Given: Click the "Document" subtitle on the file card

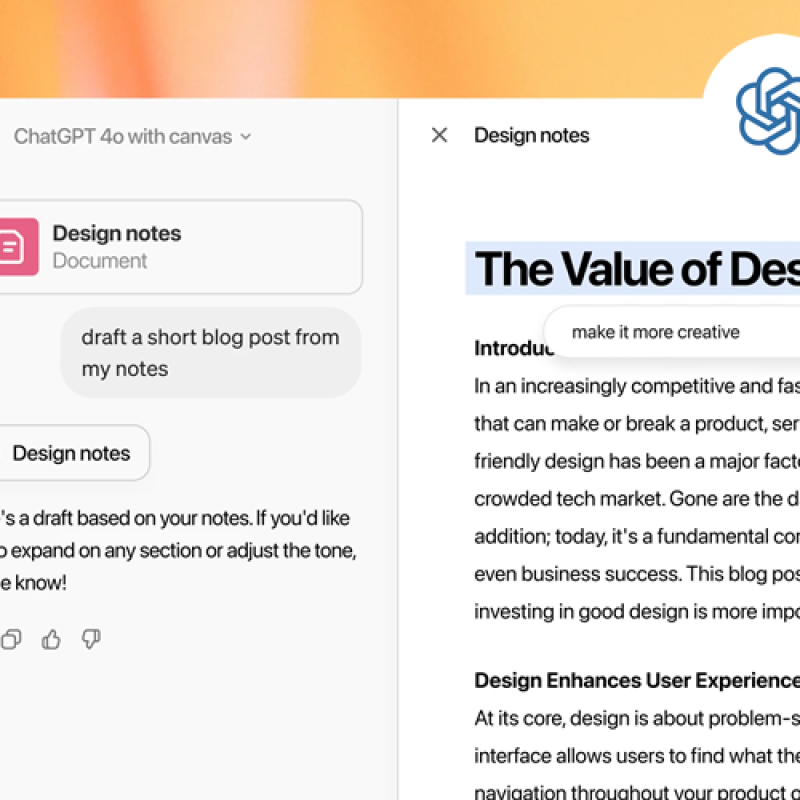Looking at the screenshot, I should [x=100, y=261].
